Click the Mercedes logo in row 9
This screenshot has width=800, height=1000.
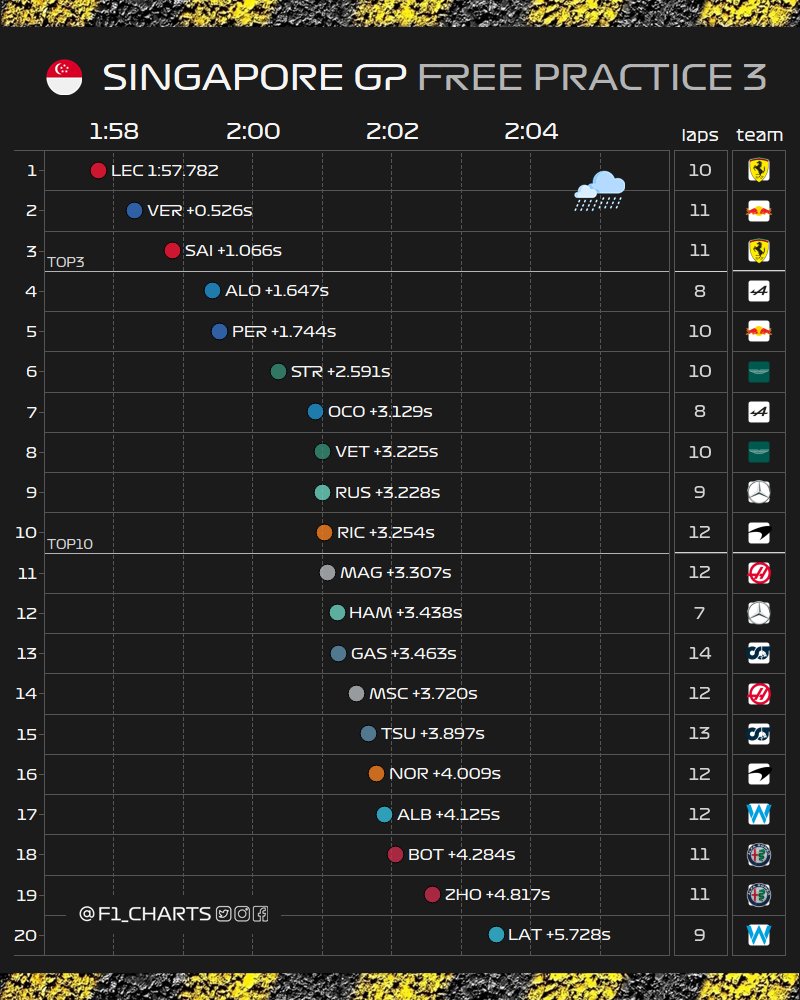[759, 492]
